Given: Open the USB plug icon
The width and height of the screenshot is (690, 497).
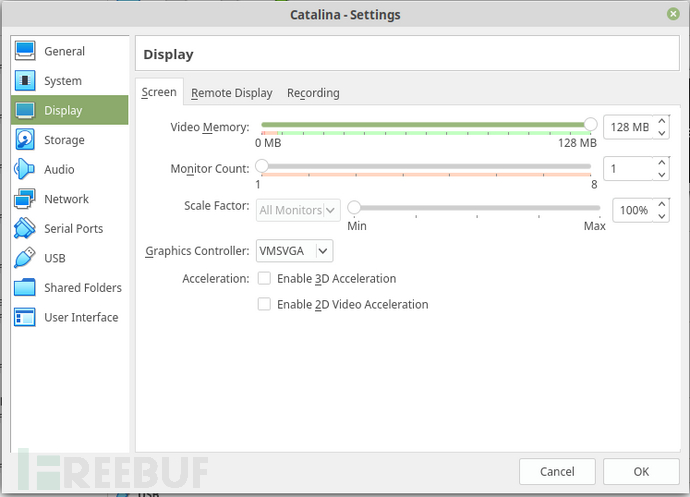Looking at the screenshot, I should tap(25, 258).
